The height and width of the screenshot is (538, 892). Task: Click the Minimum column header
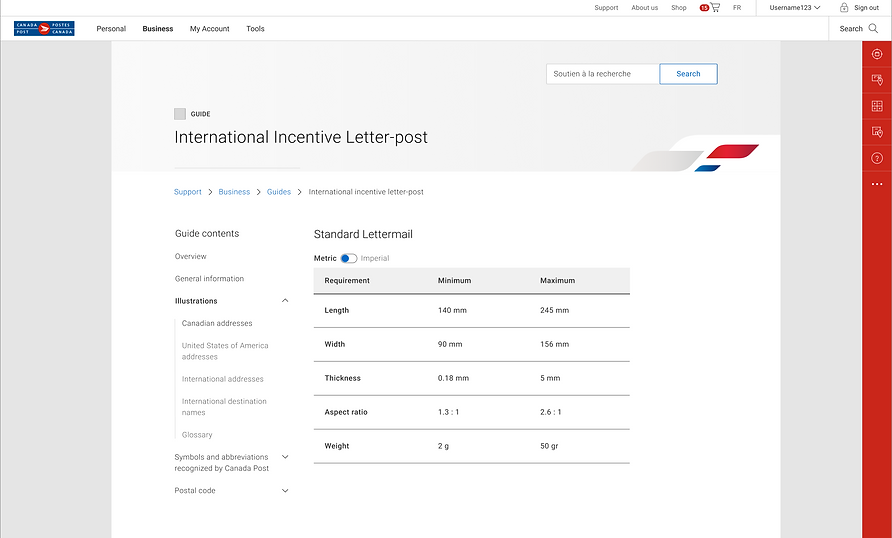click(x=455, y=280)
